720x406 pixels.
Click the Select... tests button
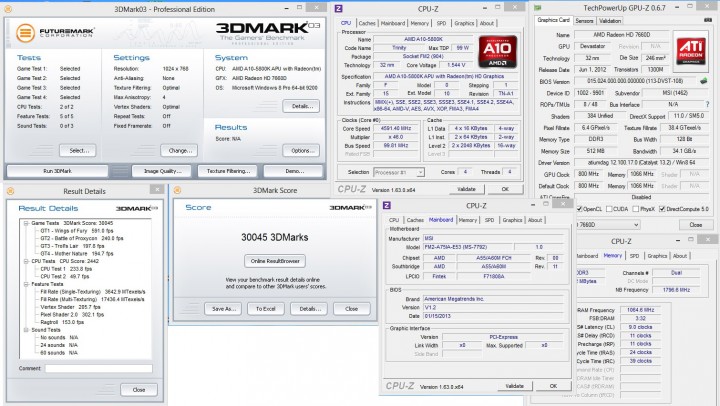pyautogui.click(x=78, y=150)
